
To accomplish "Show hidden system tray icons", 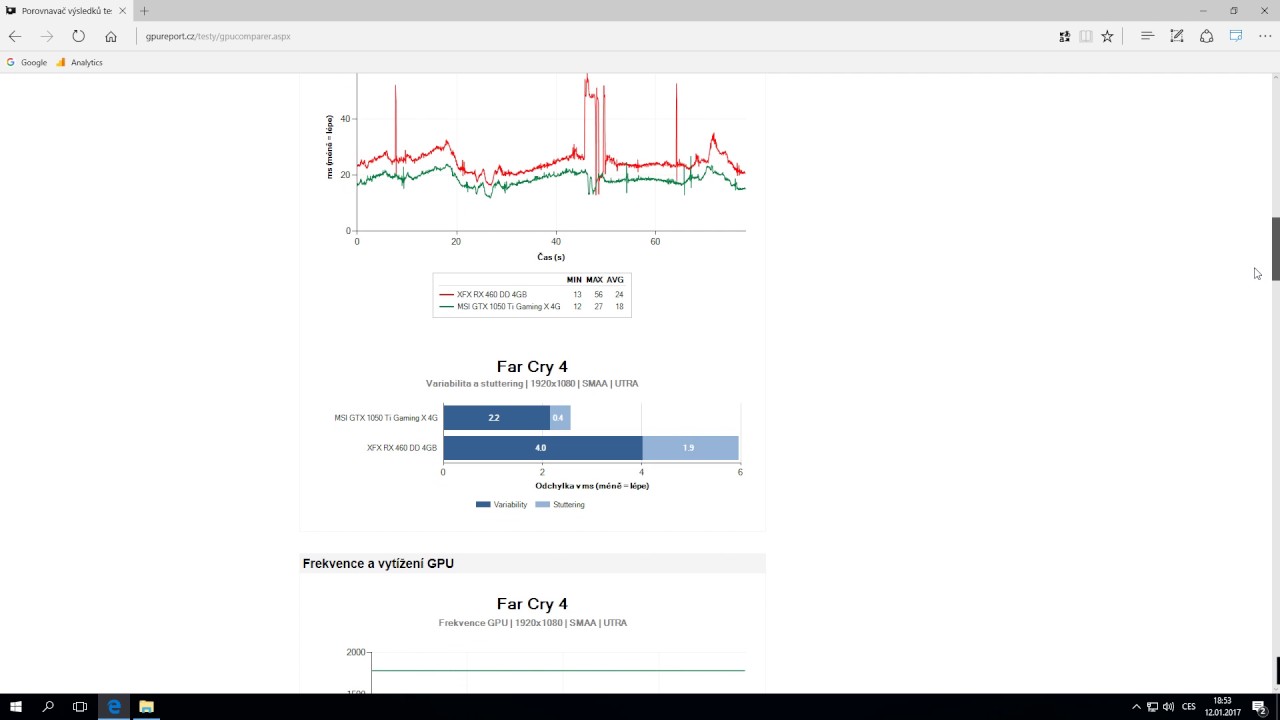I will [1136, 707].
